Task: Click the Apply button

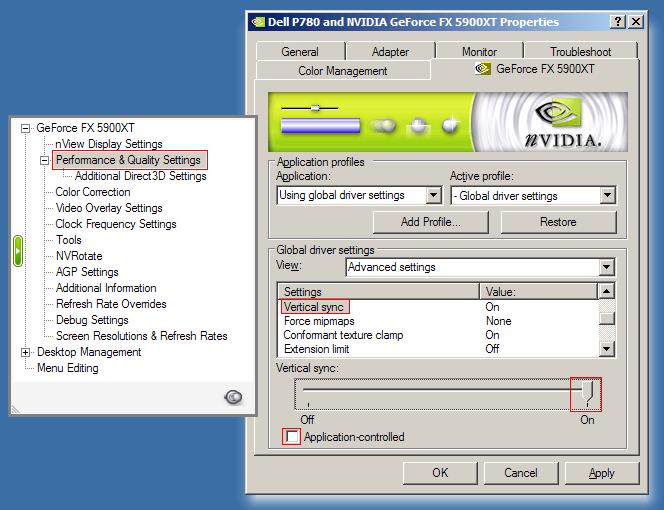Action: [x=602, y=473]
